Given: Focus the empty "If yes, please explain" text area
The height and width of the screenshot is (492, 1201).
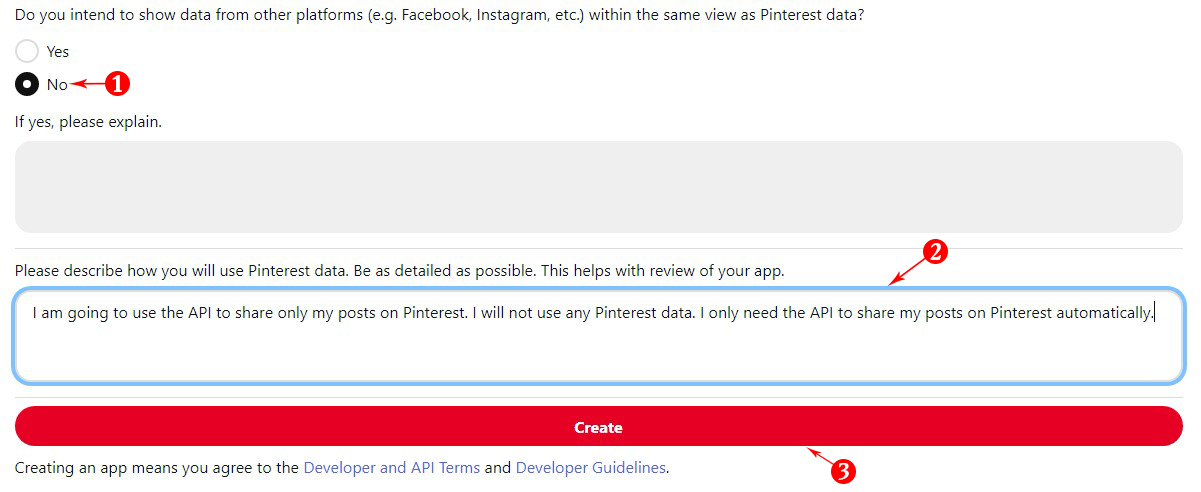Looking at the screenshot, I should pyautogui.click(x=599, y=187).
